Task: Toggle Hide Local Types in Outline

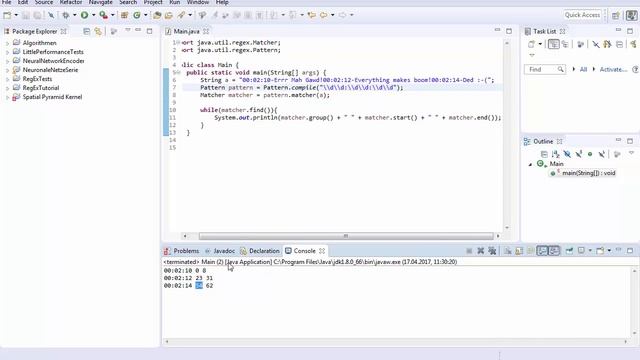Action: 601,154
